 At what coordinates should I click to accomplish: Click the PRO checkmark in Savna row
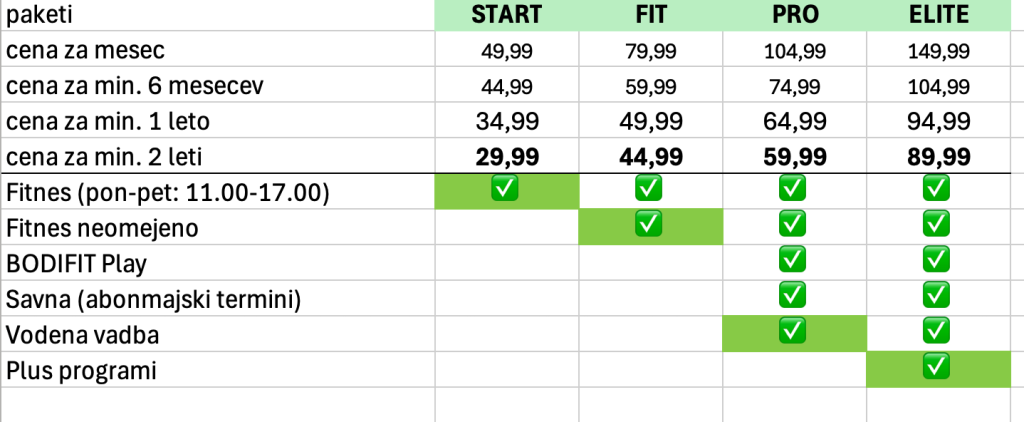[x=793, y=297]
